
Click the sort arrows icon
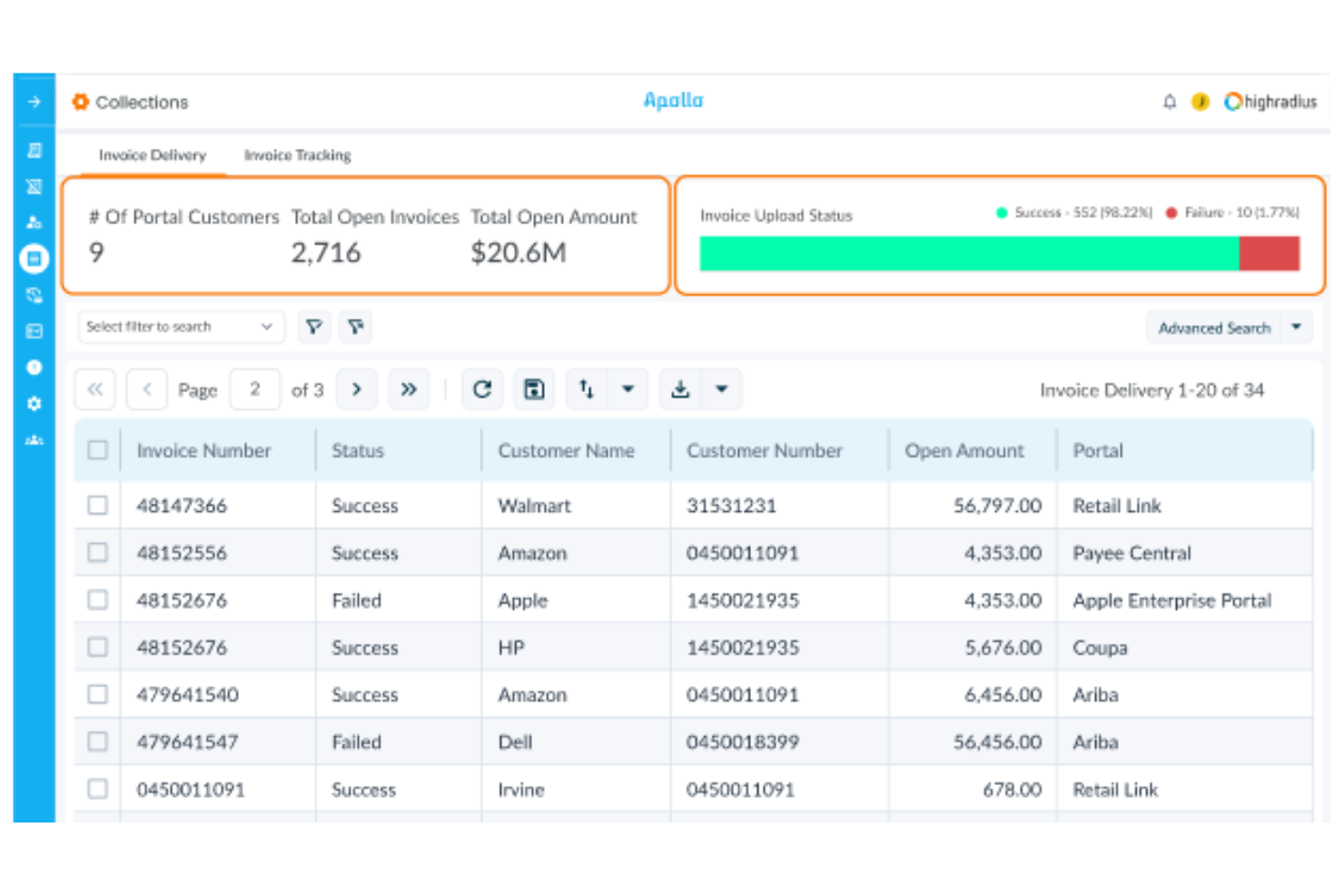point(587,389)
